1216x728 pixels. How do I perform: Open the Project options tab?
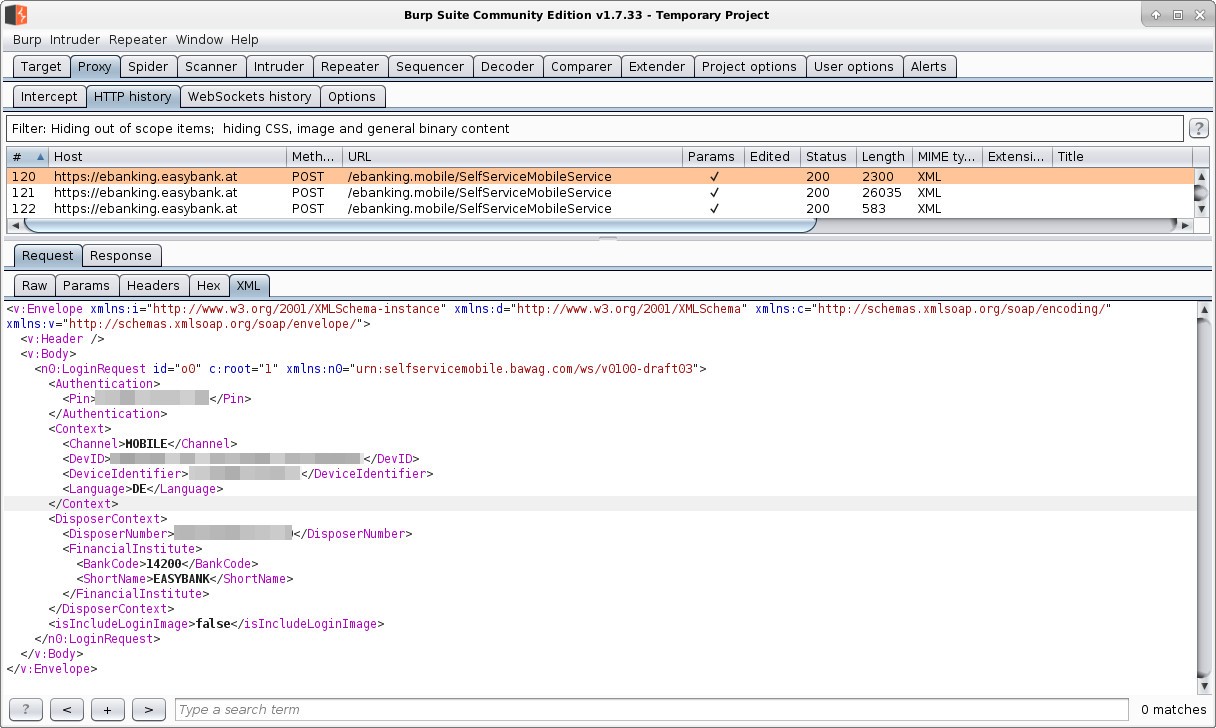coord(749,67)
